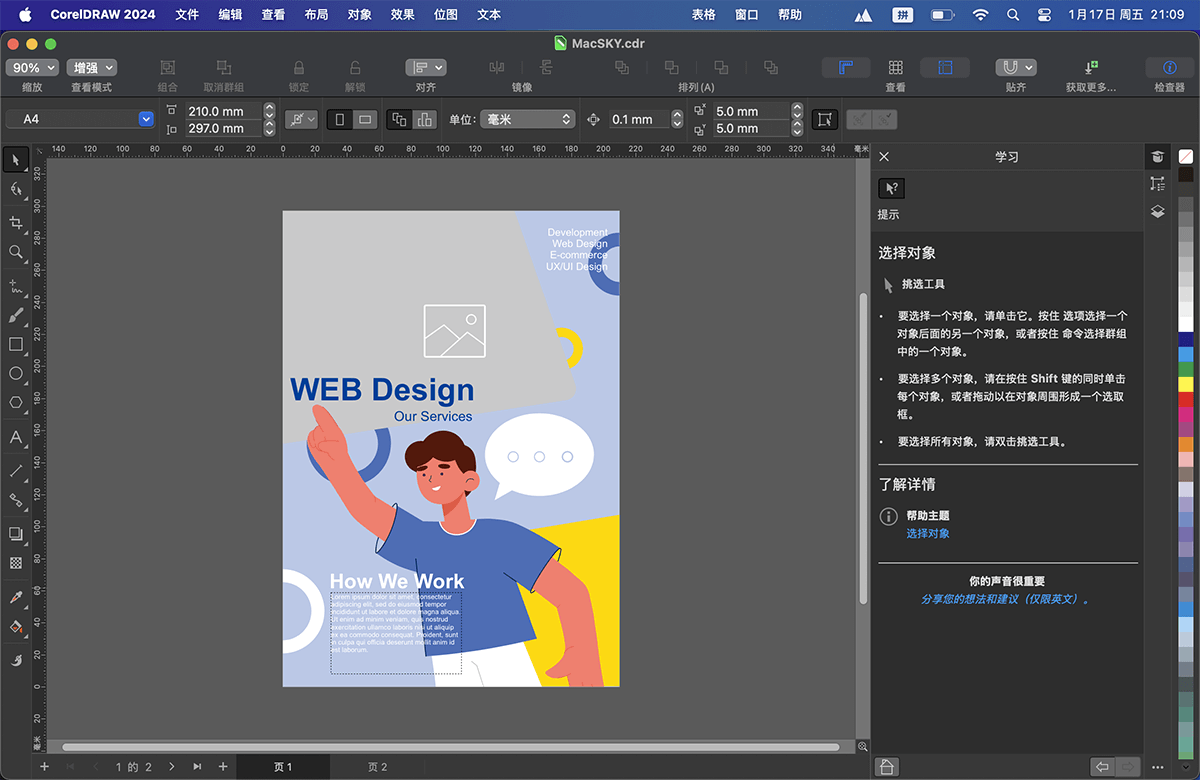Open the 增强 view mode dropdown

click(x=92, y=68)
